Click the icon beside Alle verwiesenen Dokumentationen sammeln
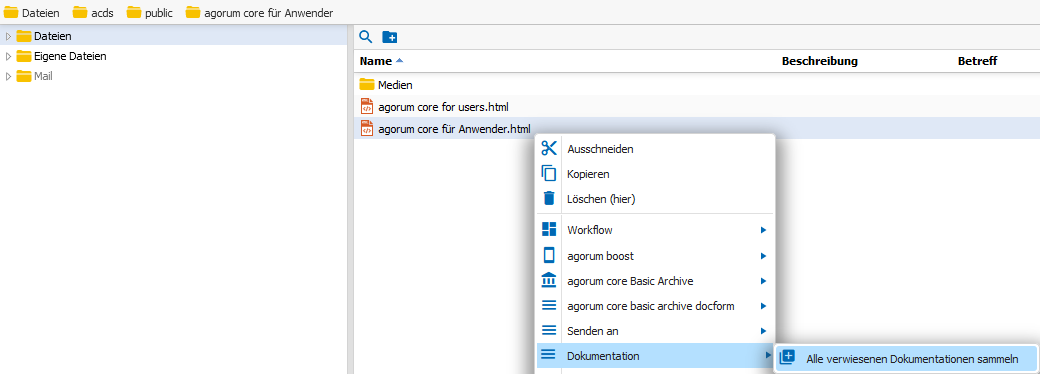Screen dimensions: 1040x374 click(787, 358)
